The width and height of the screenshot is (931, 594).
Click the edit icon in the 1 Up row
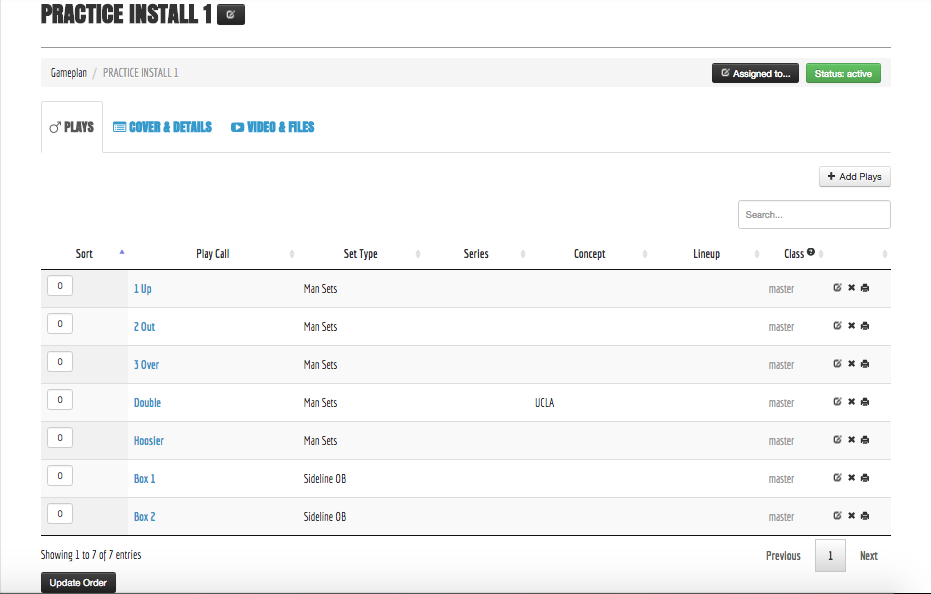(837, 288)
